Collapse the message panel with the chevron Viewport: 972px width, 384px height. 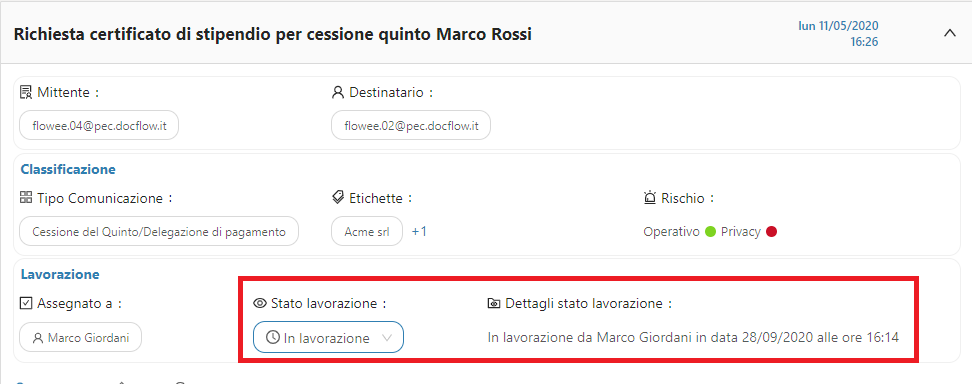[x=950, y=33]
